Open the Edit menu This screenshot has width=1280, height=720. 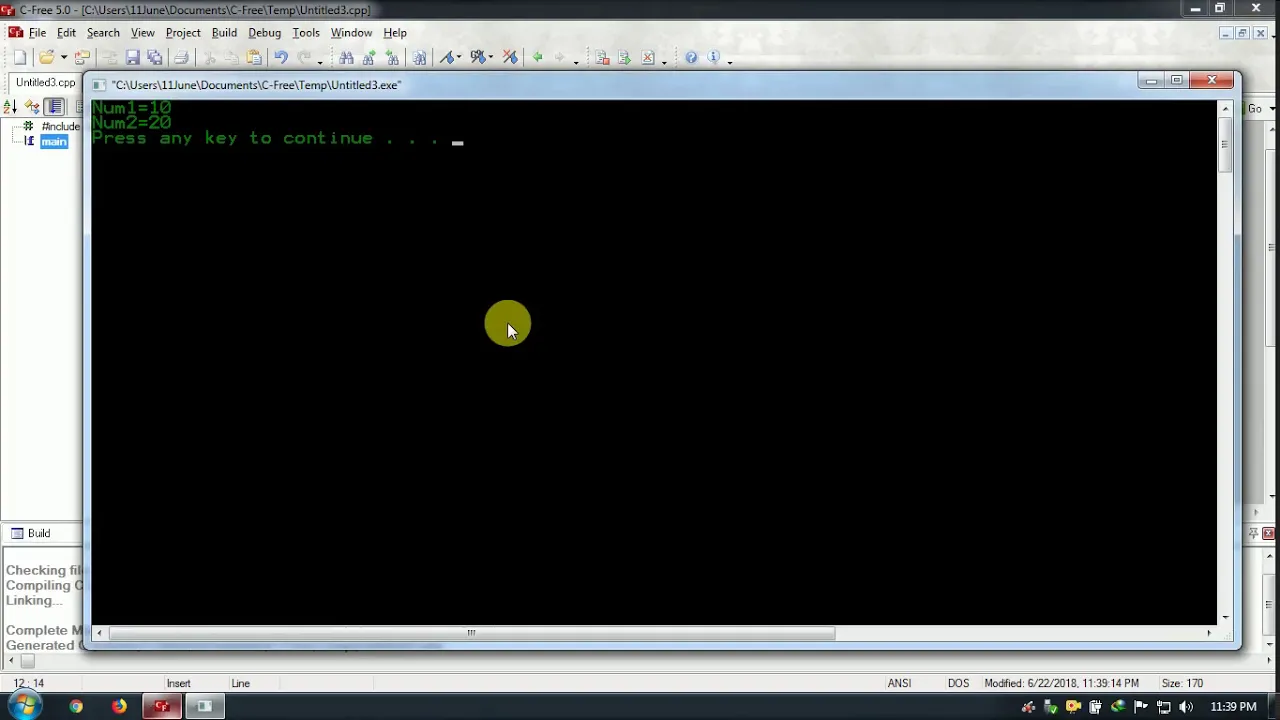click(66, 33)
